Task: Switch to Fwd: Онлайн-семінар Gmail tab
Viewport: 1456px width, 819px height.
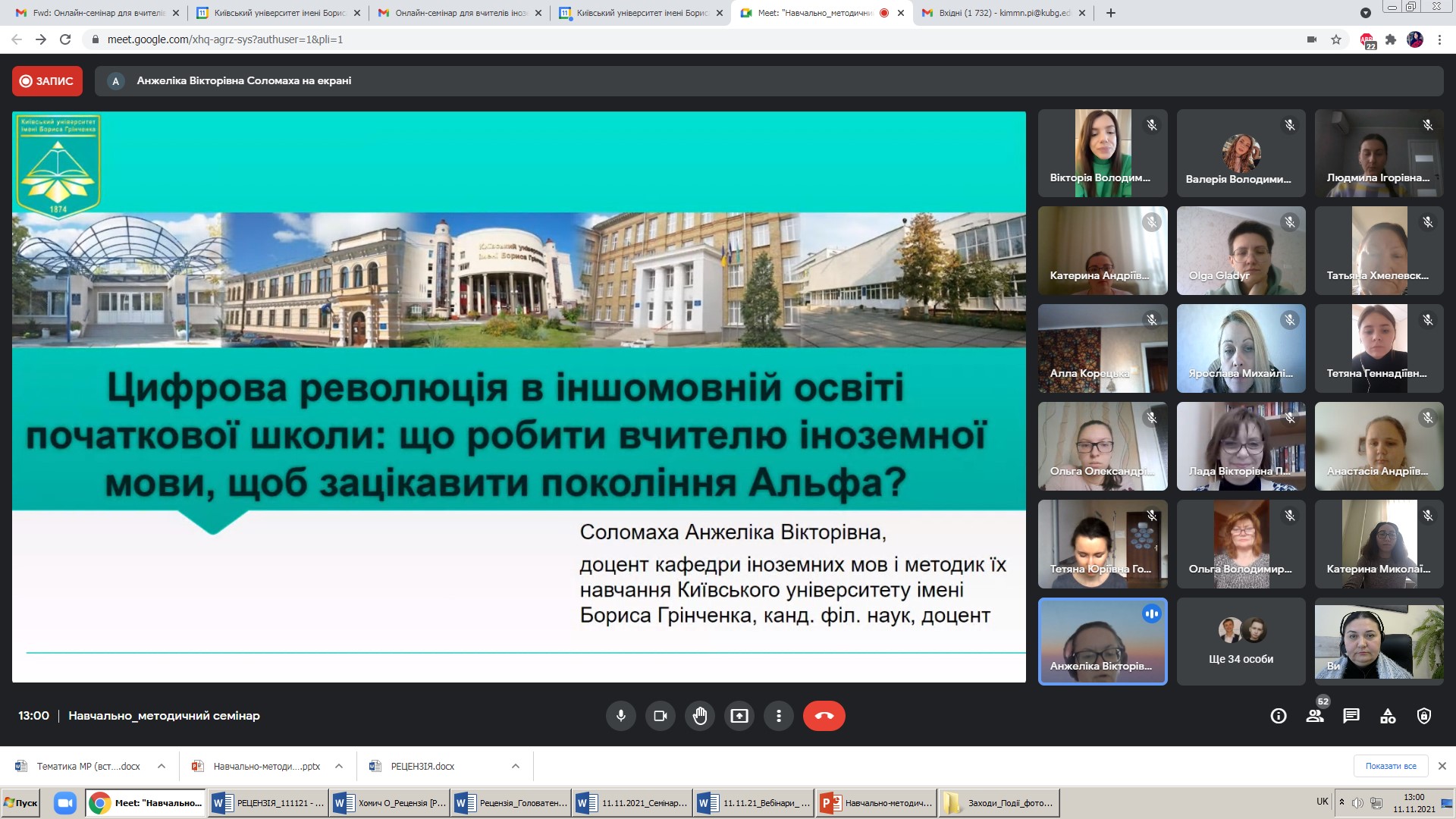Action: click(97, 13)
